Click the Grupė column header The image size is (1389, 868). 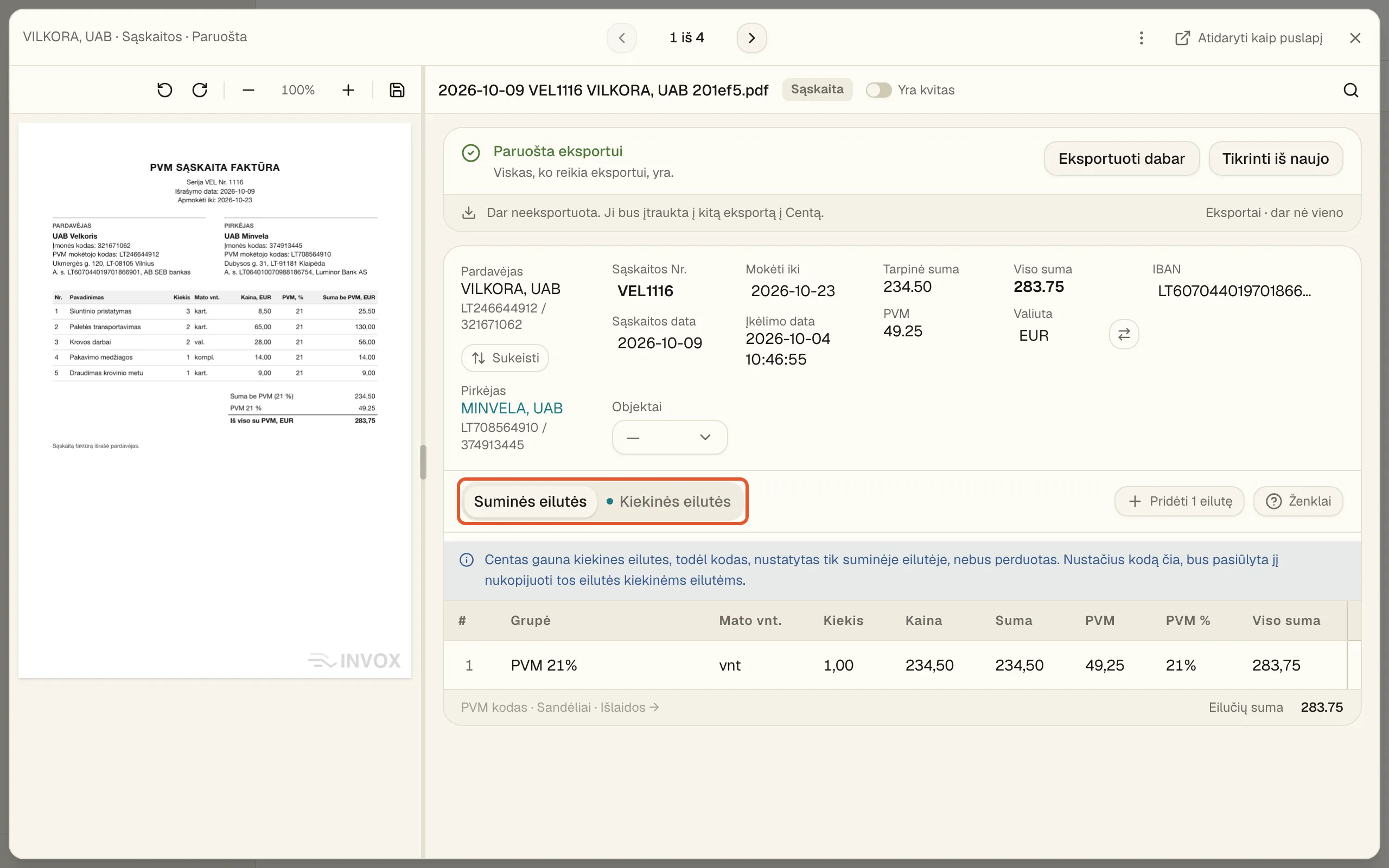pyautogui.click(x=530, y=621)
